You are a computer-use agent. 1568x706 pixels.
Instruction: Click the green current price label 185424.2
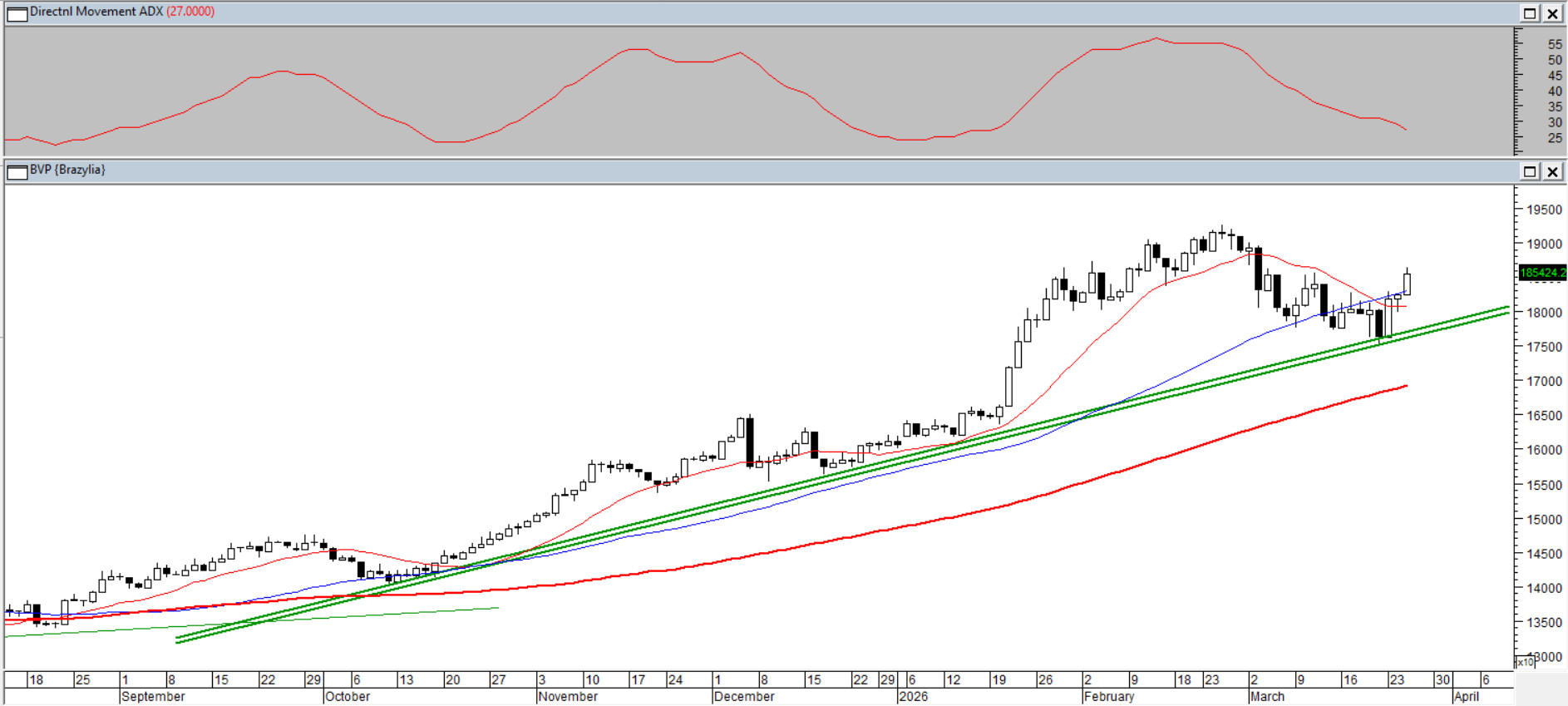[1541, 273]
